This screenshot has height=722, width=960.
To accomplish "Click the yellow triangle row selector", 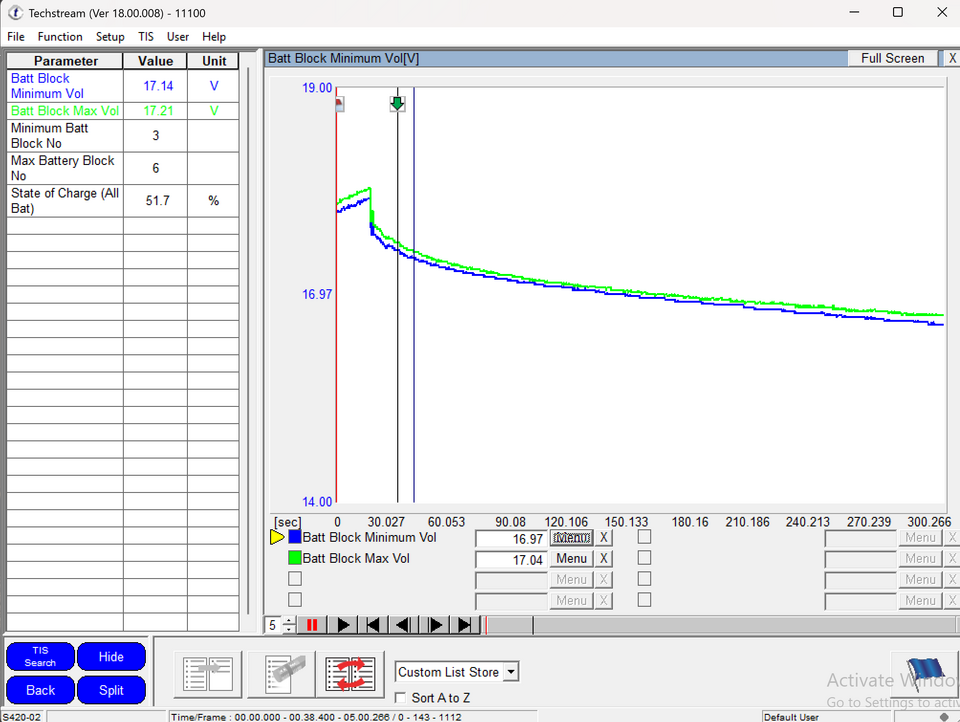I will [x=277, y=538].
